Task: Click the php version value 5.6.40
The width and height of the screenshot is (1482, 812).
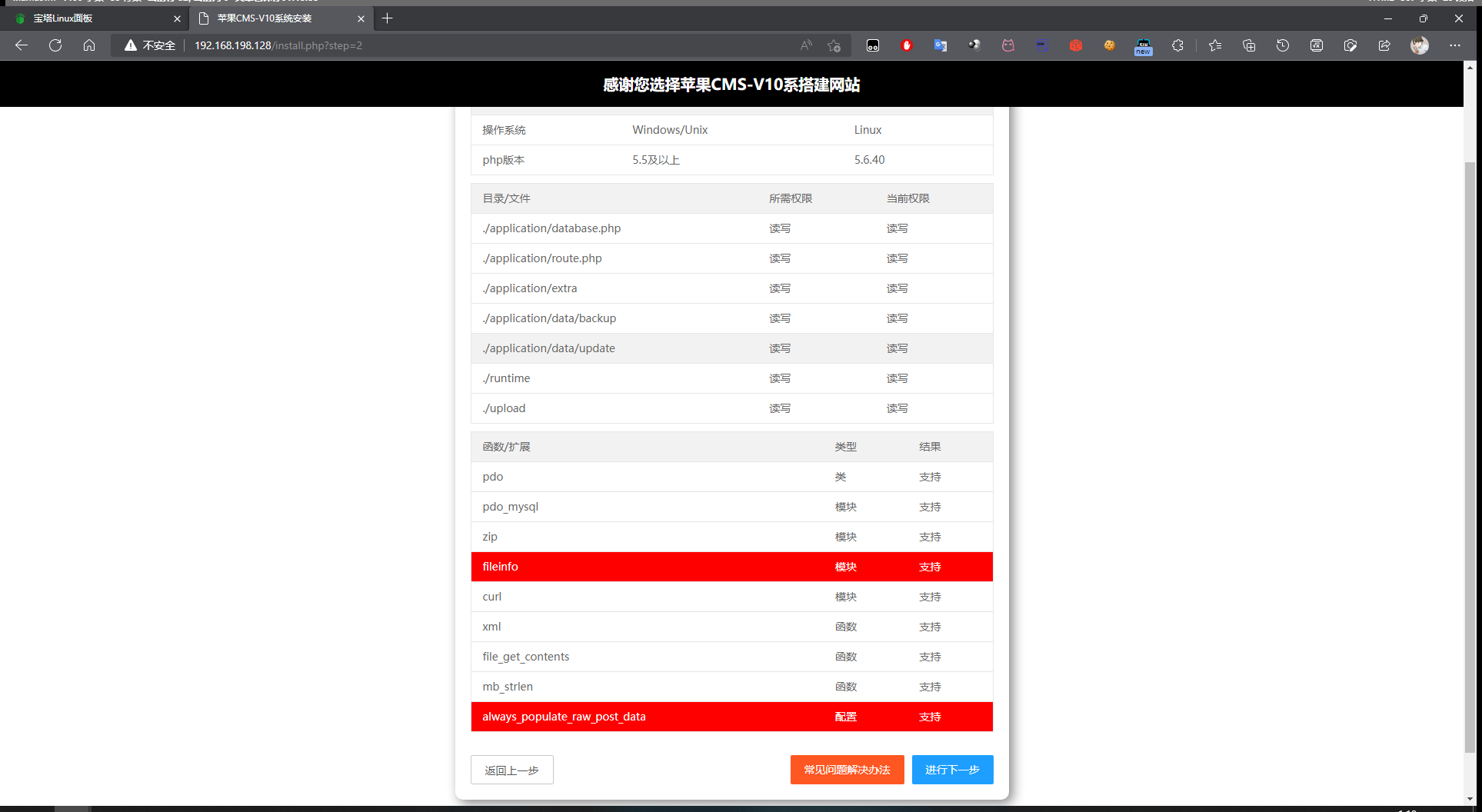Action: pyautogui.click(x=869, y=160)
